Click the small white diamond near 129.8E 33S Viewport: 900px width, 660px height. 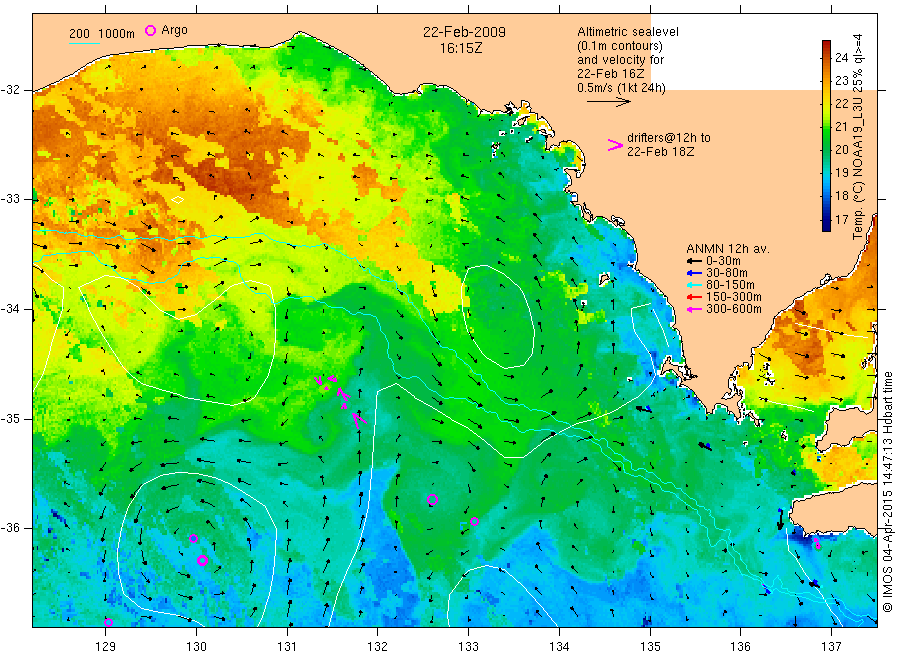click(x=178, y=200)
